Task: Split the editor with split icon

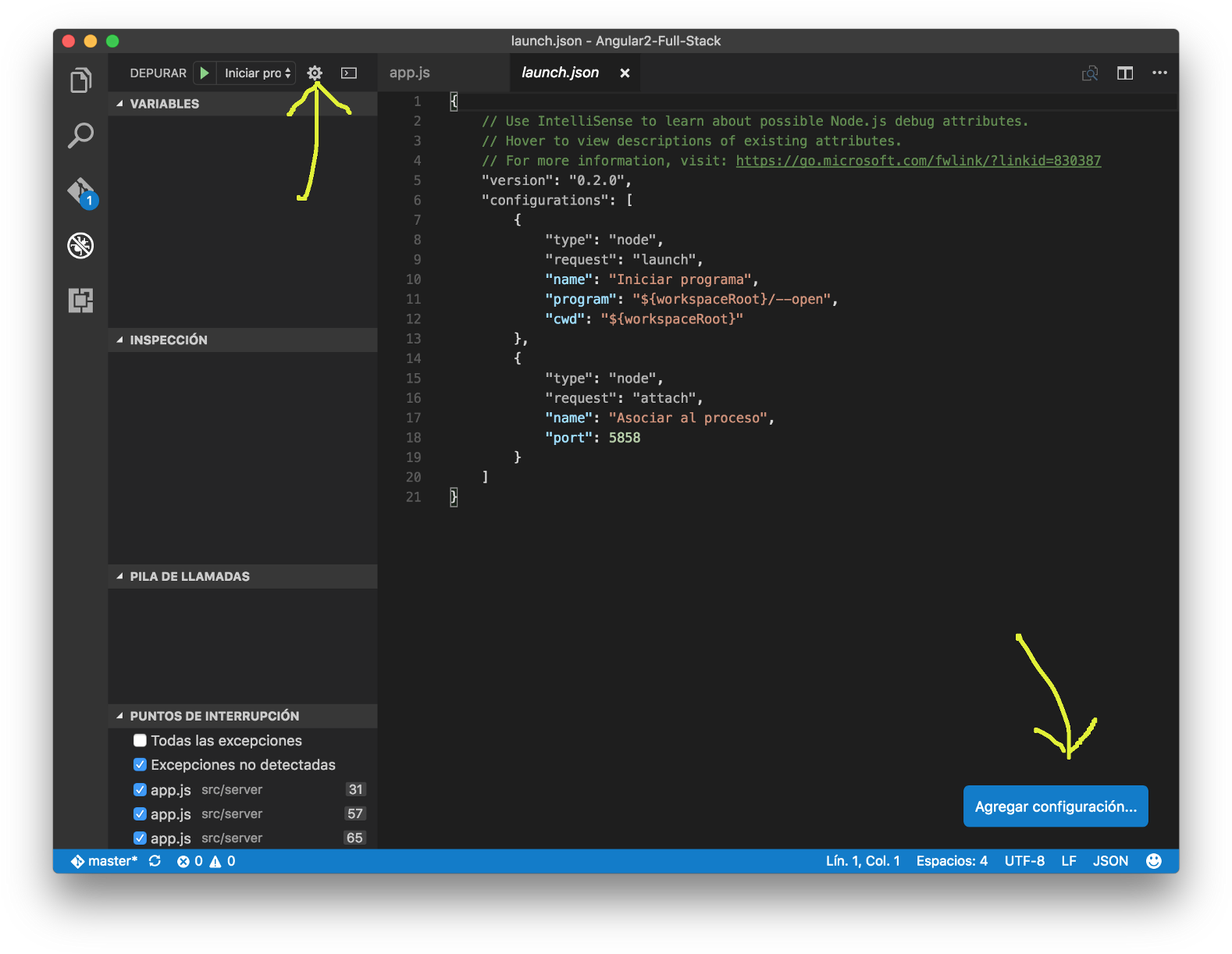Action: pyautogui.click(x=1124, y=73)
